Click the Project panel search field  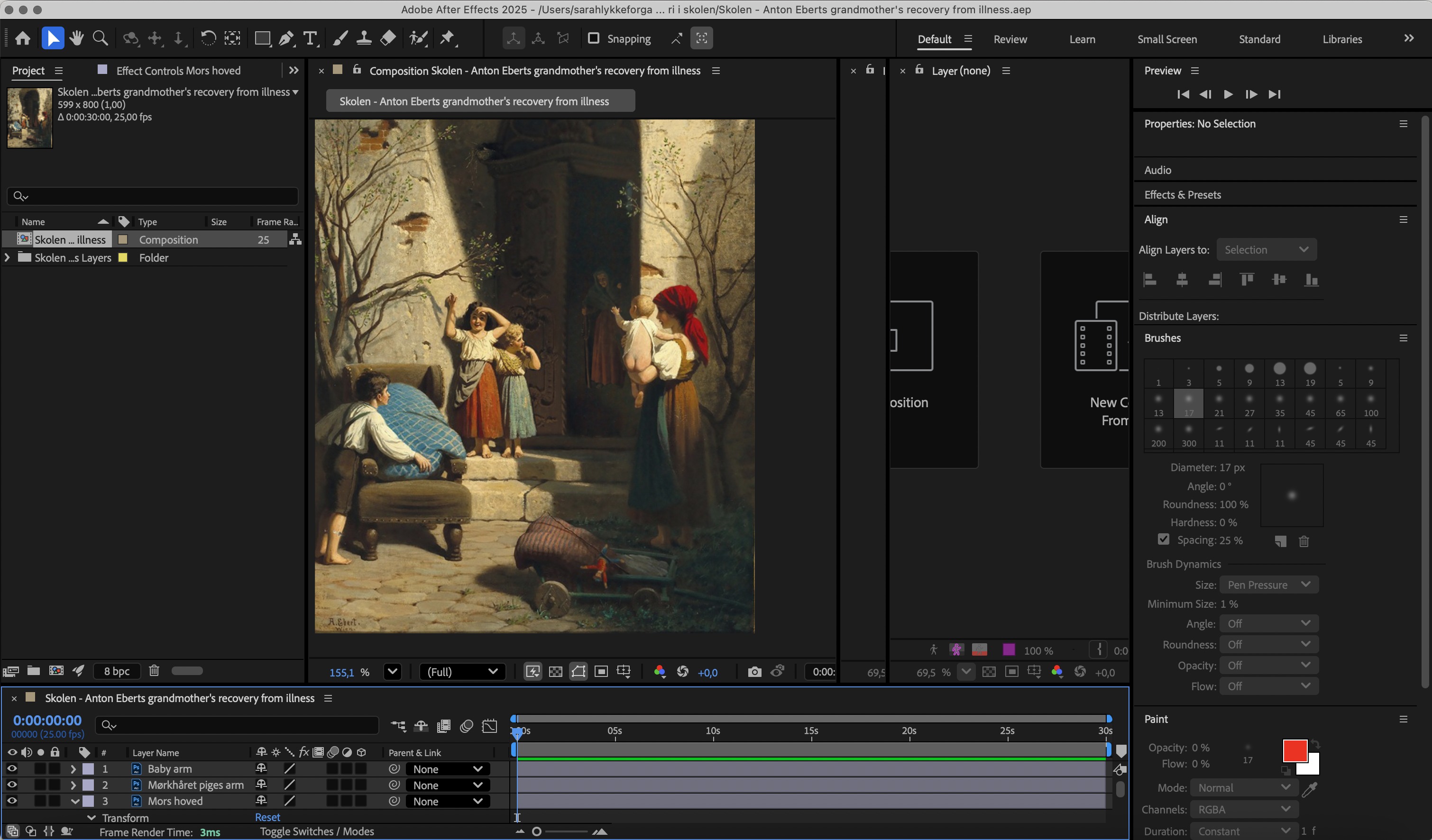[x=152, y=196]
